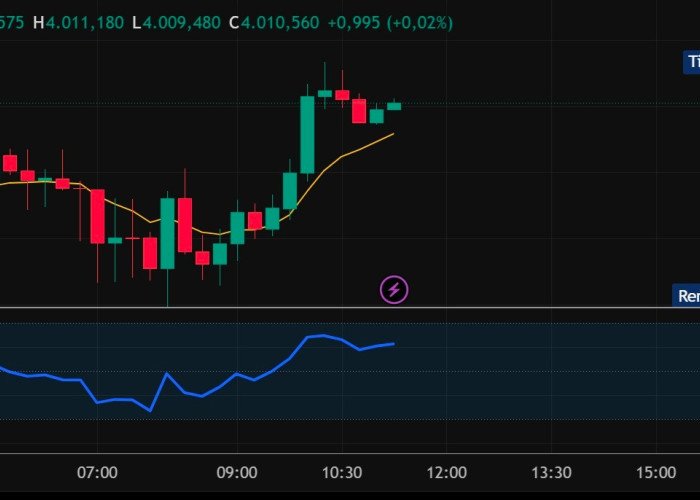This screenshot has width=700, height=500.
Task: Click the purple lightning bolt event icon
Action: [394, 290]
